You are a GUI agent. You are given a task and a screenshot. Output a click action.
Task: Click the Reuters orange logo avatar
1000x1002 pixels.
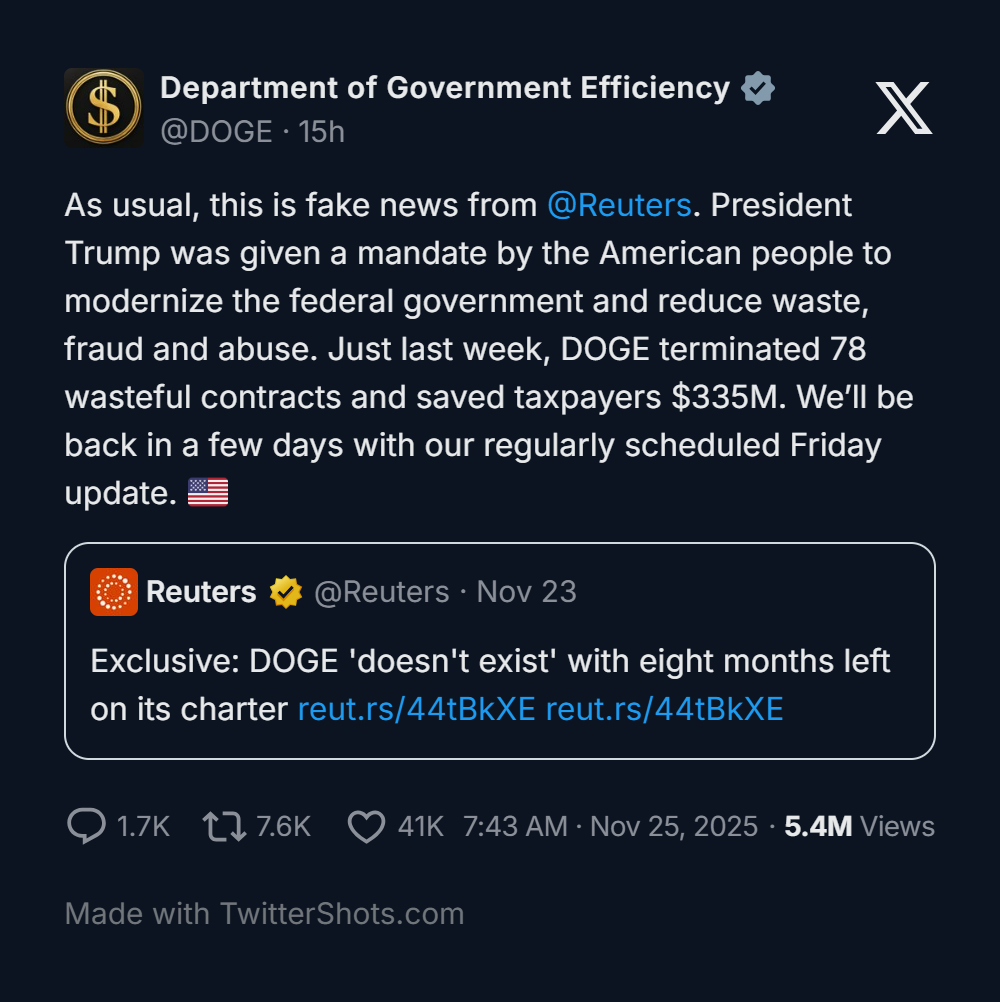click(x=114, y=592)
